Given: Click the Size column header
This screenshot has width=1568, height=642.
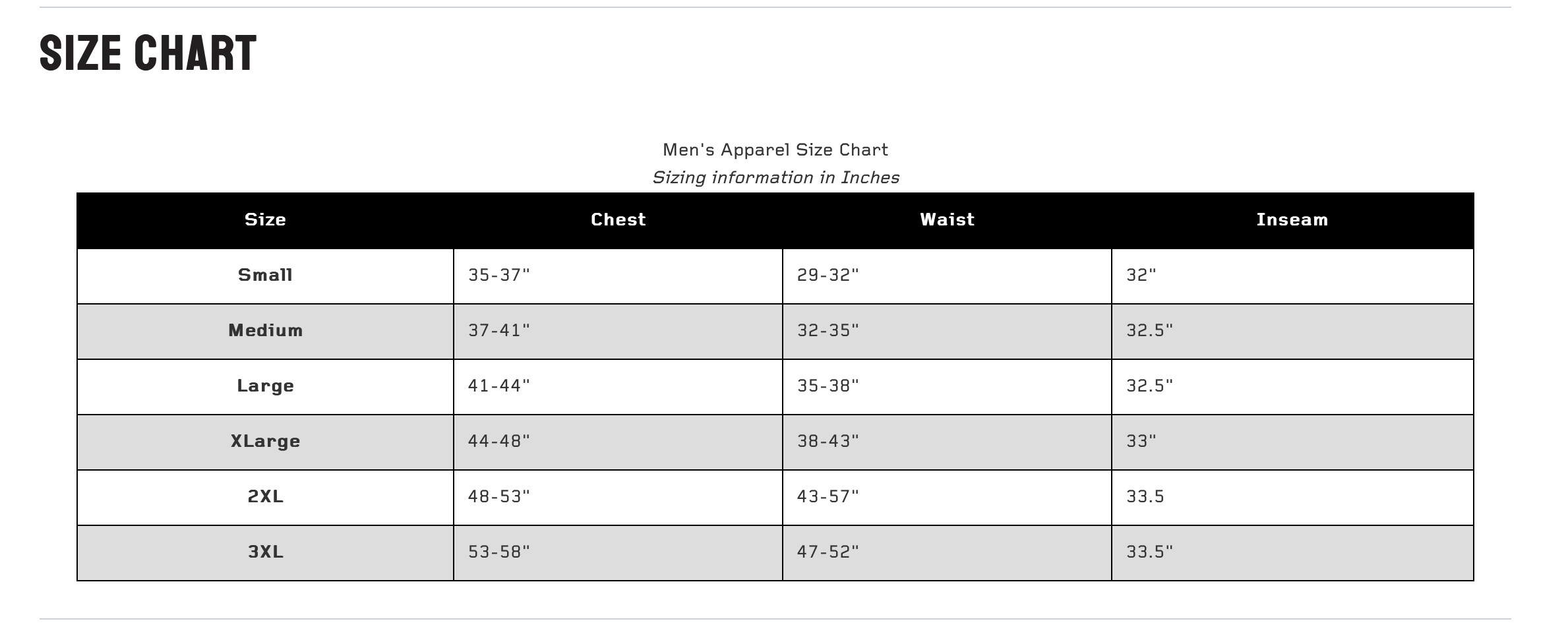Looking at the screenshot, I should [x=265, y=219].
